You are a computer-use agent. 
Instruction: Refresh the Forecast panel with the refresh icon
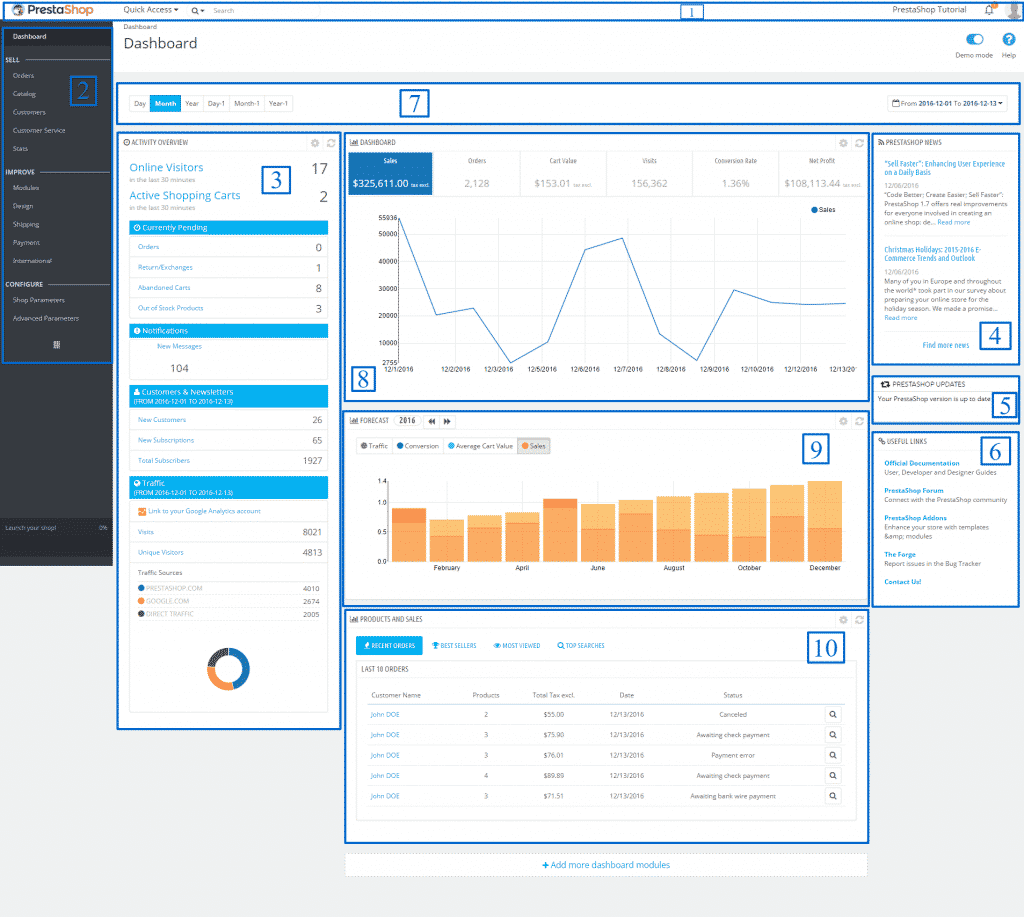point(859,421)
